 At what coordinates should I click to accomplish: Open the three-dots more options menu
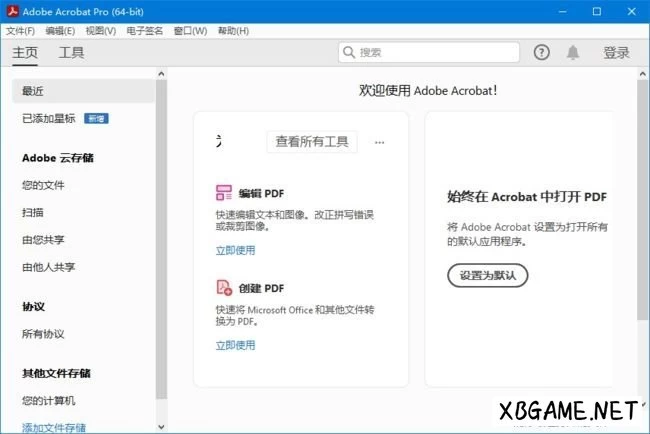coord(379,142)
